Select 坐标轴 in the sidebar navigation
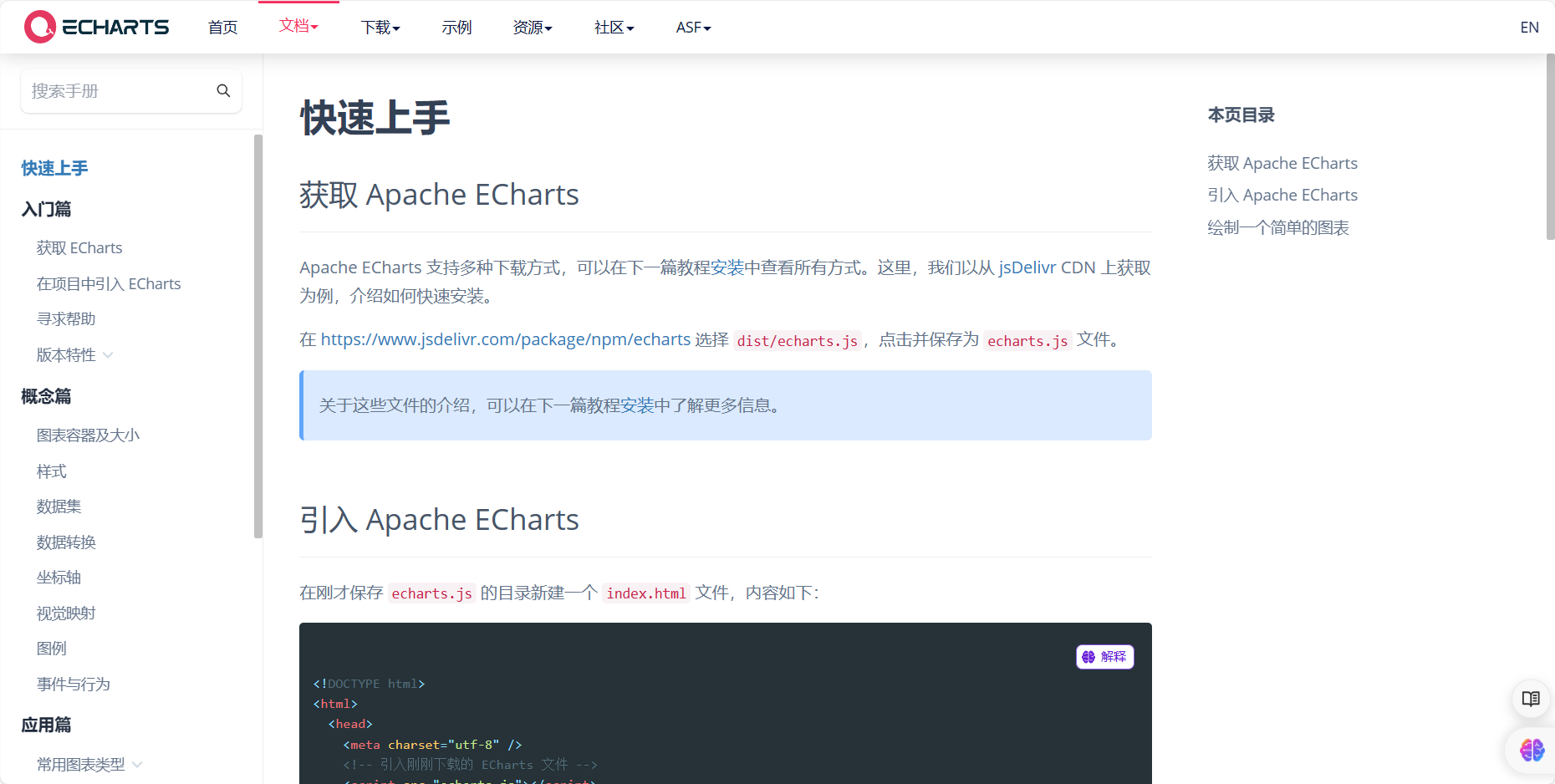Screen dimensions: 1555x784 coord(58,577)
